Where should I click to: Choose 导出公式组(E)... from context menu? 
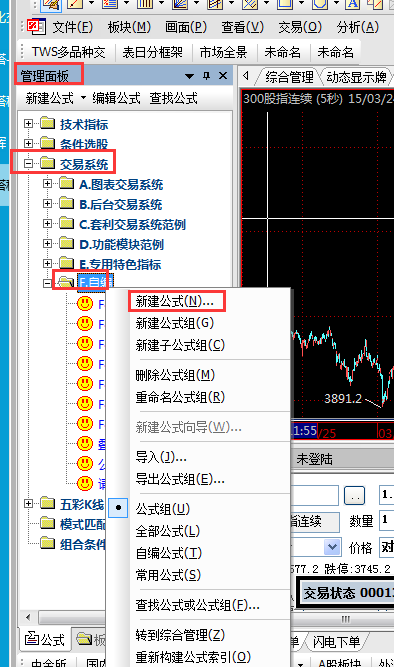pos(180,479)
